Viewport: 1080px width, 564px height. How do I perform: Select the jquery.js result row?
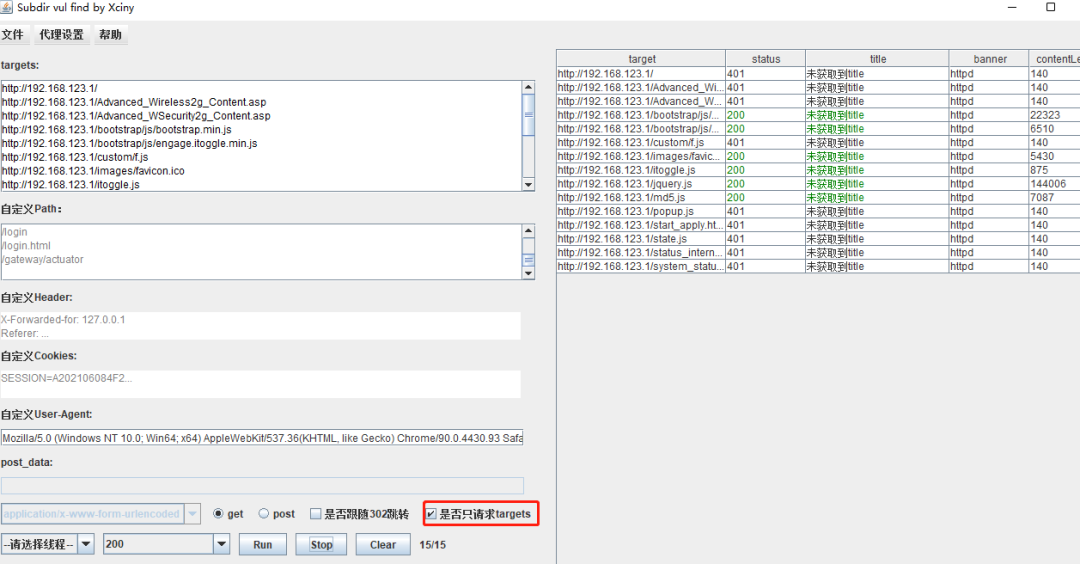pos(818,184)
